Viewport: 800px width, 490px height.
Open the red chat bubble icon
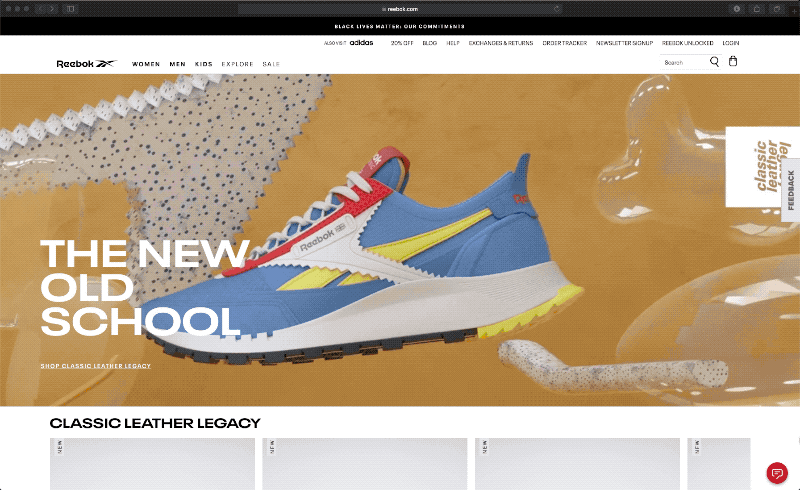[x=777, y=473]
